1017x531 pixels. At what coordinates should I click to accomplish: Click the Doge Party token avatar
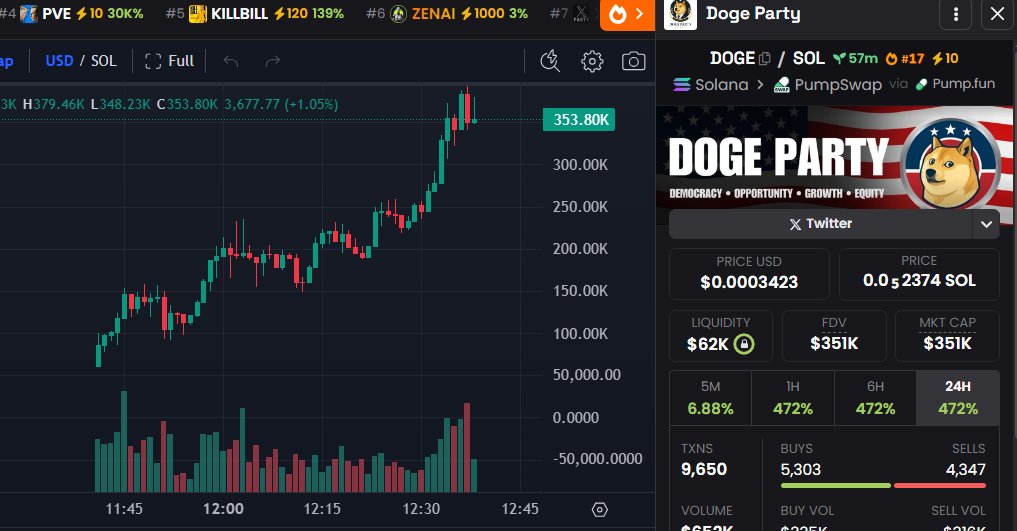coord(680,14)
